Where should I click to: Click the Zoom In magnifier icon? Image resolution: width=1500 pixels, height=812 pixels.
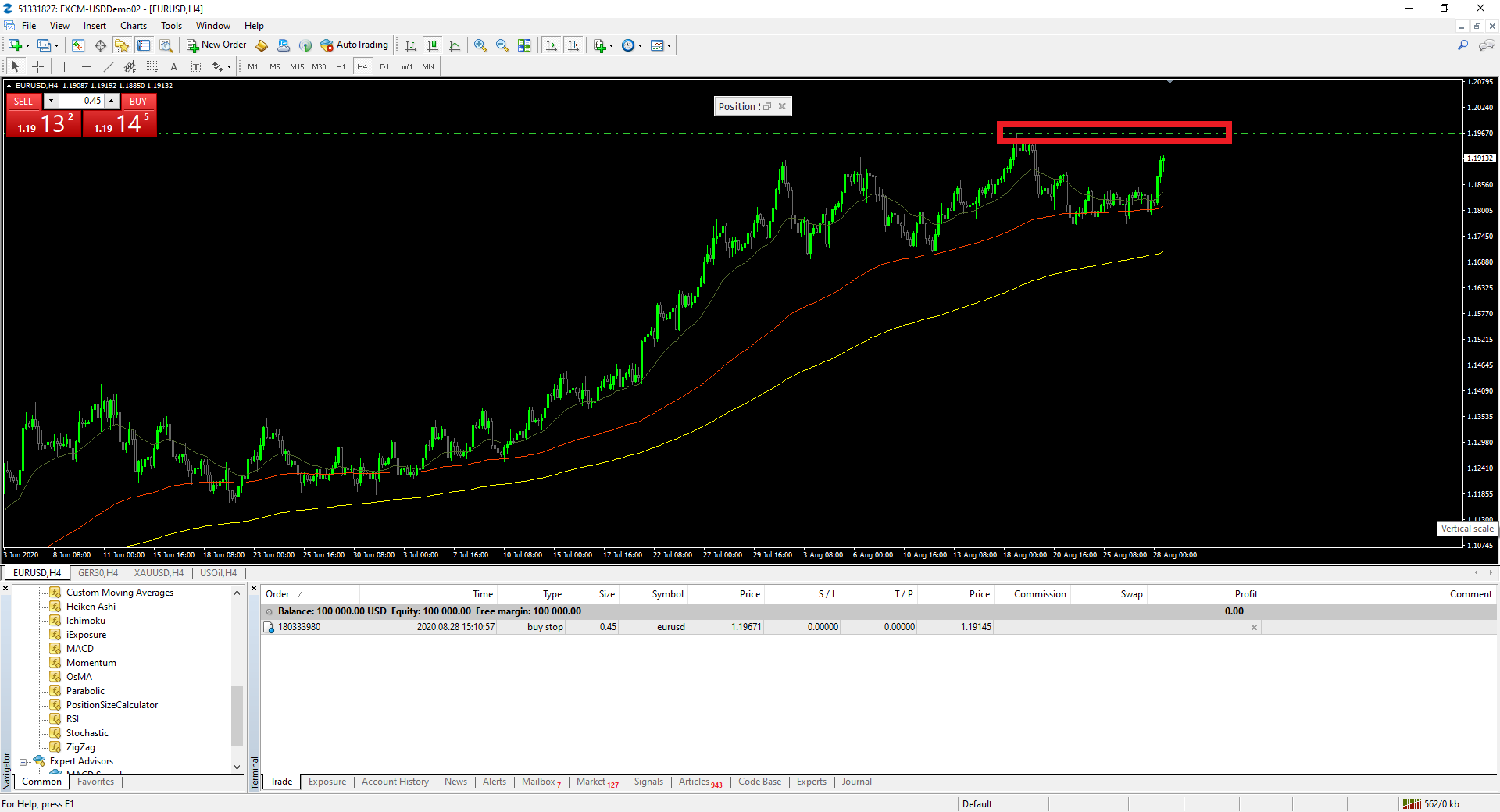480,45
